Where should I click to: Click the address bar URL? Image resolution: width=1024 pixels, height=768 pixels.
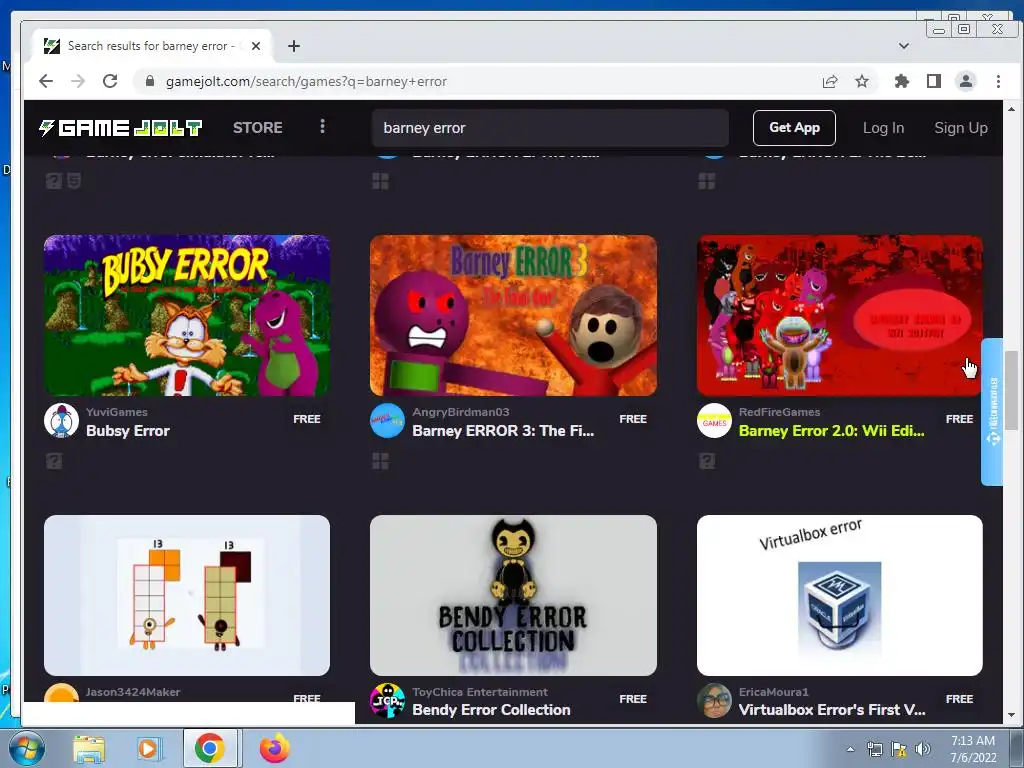point(306,81)
